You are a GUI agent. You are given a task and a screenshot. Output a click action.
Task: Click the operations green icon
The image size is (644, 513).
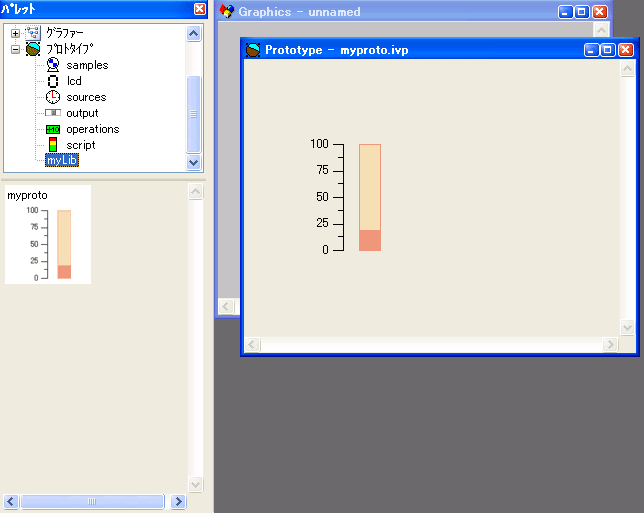[53, 129]
